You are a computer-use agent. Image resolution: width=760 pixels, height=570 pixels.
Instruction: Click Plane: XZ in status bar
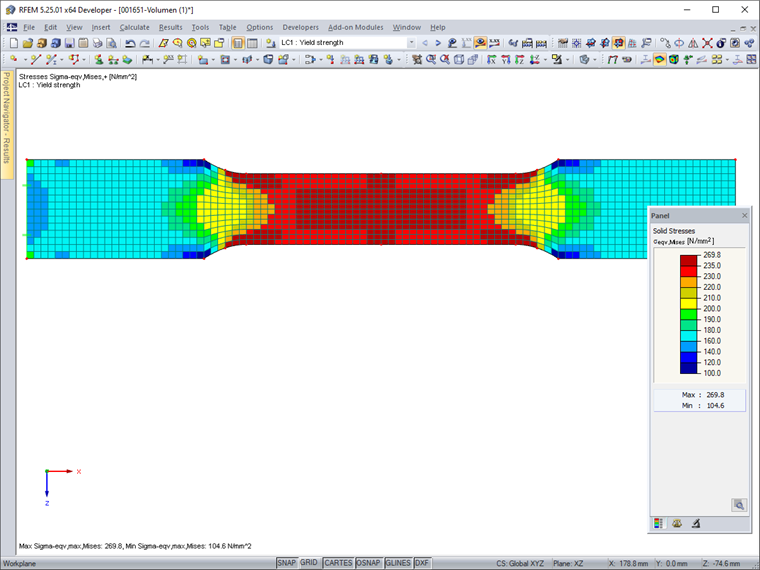[x=568, y=563]
